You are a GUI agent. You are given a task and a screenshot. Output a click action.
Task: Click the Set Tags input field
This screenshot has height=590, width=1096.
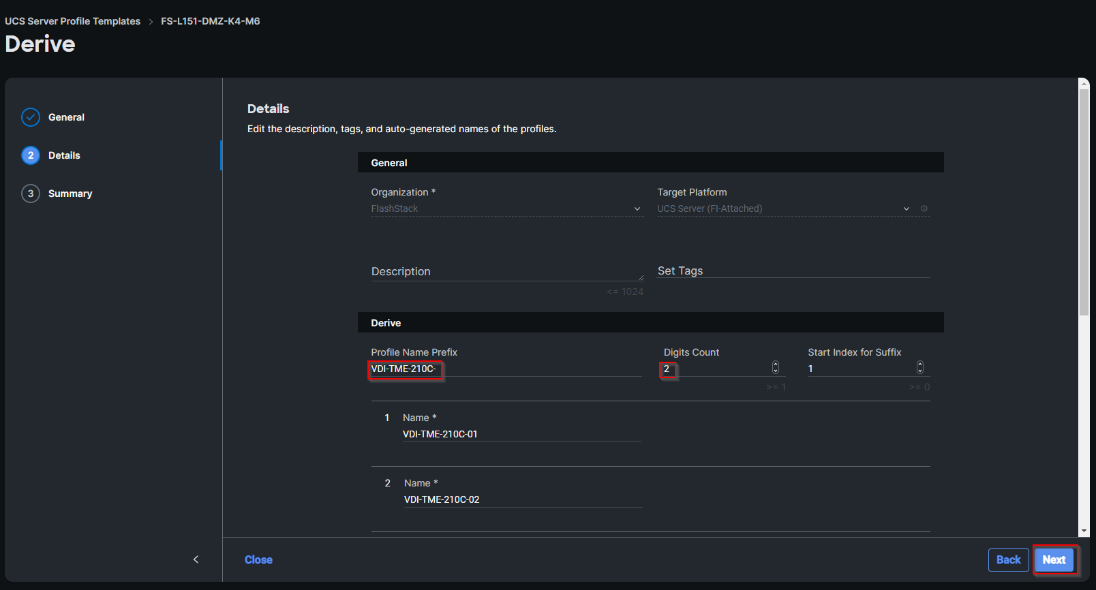tap(793, 271)
